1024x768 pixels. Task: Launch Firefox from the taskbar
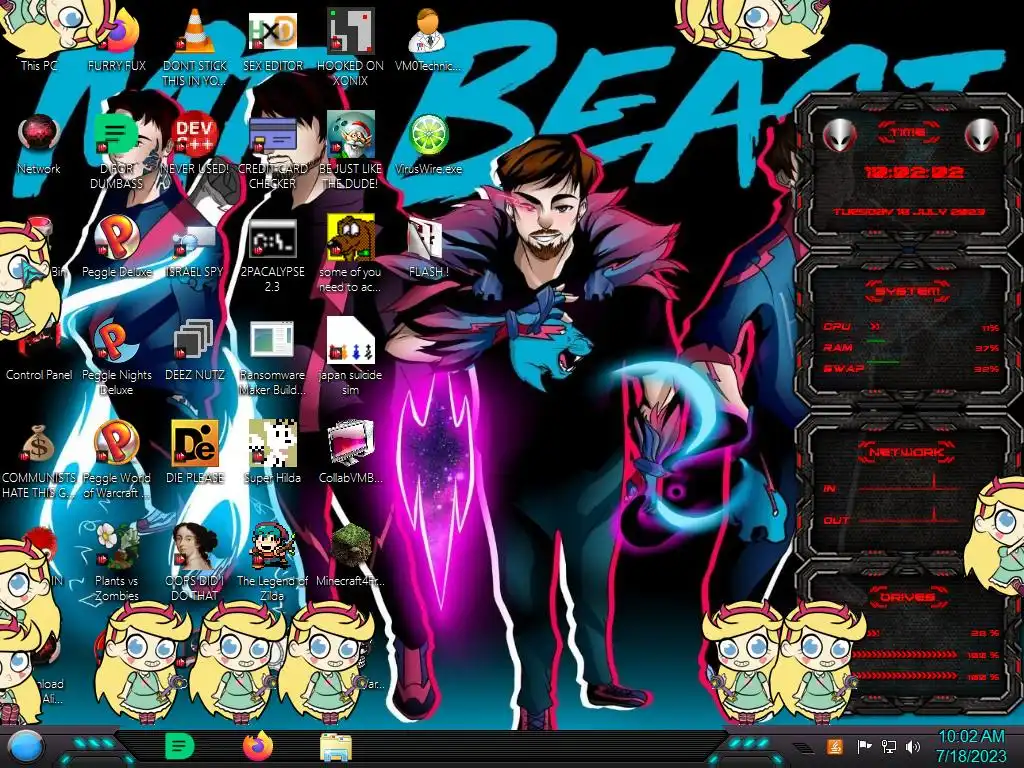[257, 746]
